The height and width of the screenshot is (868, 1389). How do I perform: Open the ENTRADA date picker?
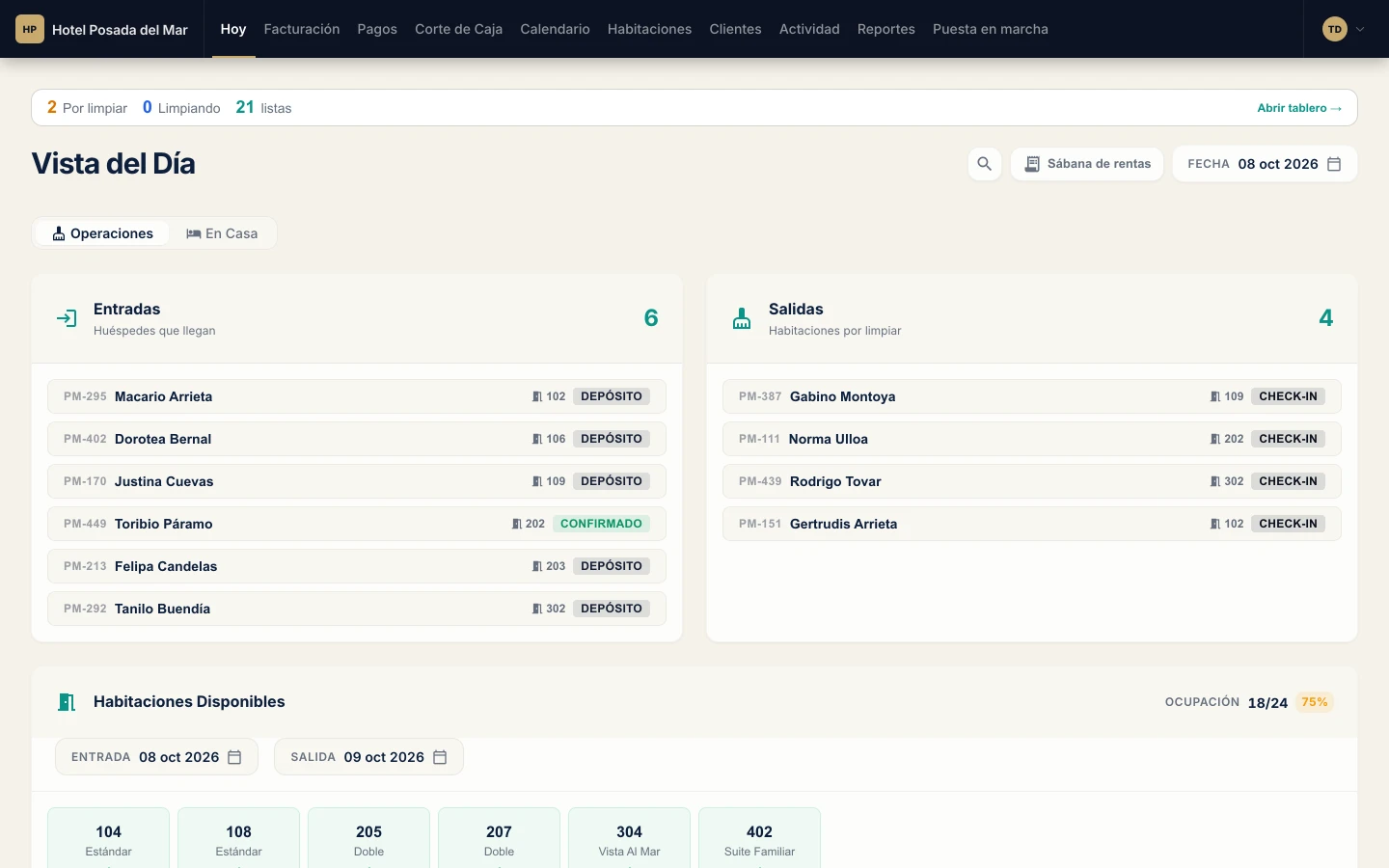point(156,757)
